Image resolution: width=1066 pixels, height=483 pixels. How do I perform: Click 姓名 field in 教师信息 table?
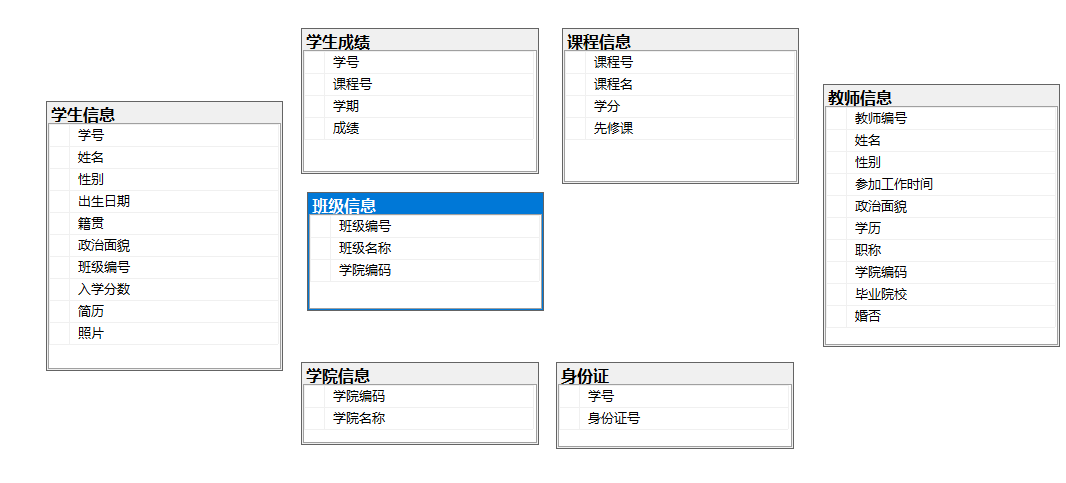coord(941,140)
